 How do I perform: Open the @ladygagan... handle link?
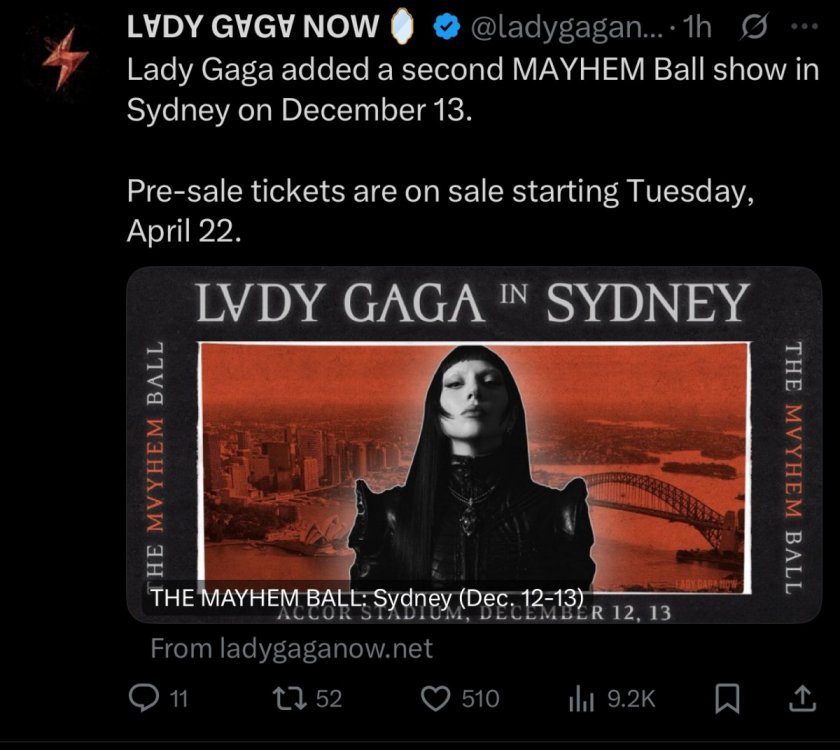click(x=559, y=27)
